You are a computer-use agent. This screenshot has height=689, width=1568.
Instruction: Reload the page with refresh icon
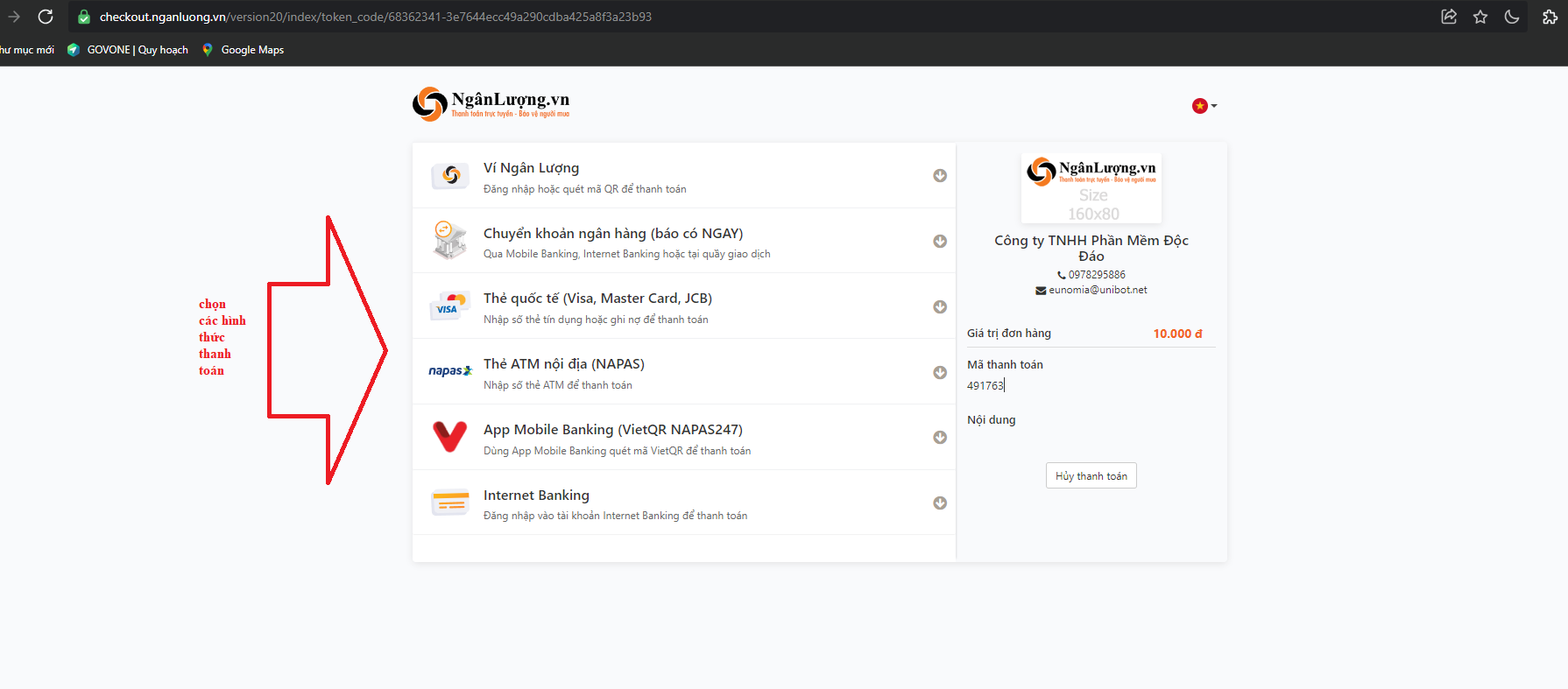click(46, 17)
